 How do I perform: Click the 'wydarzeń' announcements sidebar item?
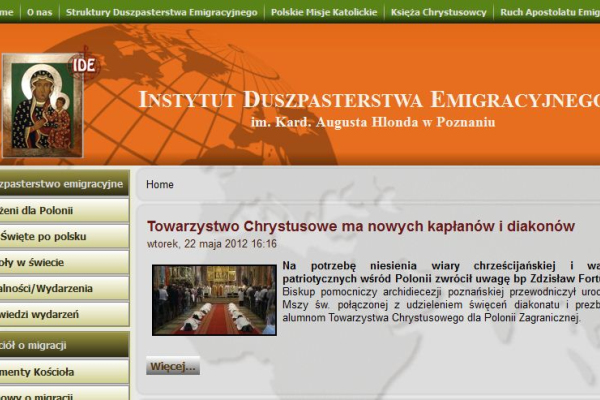pyautogui.click(x=62, y=315)
